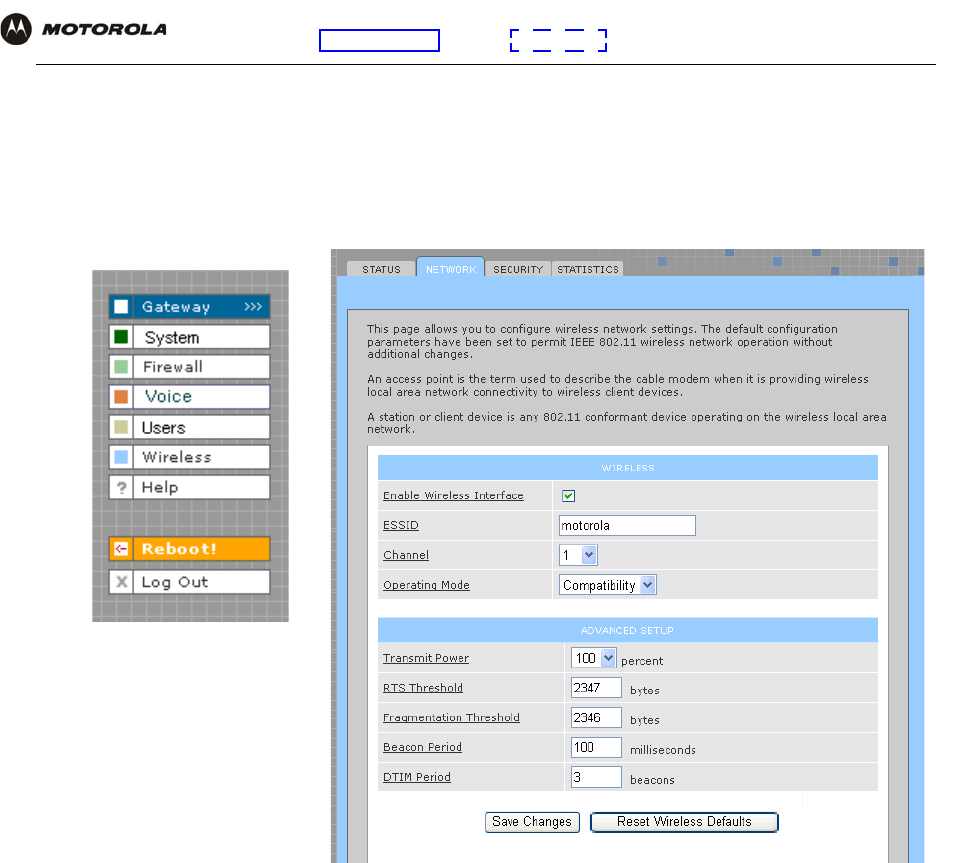Viewport: 965px width, 863px height.
Task: Click the X icon beside Log Out
Action: 121,582
